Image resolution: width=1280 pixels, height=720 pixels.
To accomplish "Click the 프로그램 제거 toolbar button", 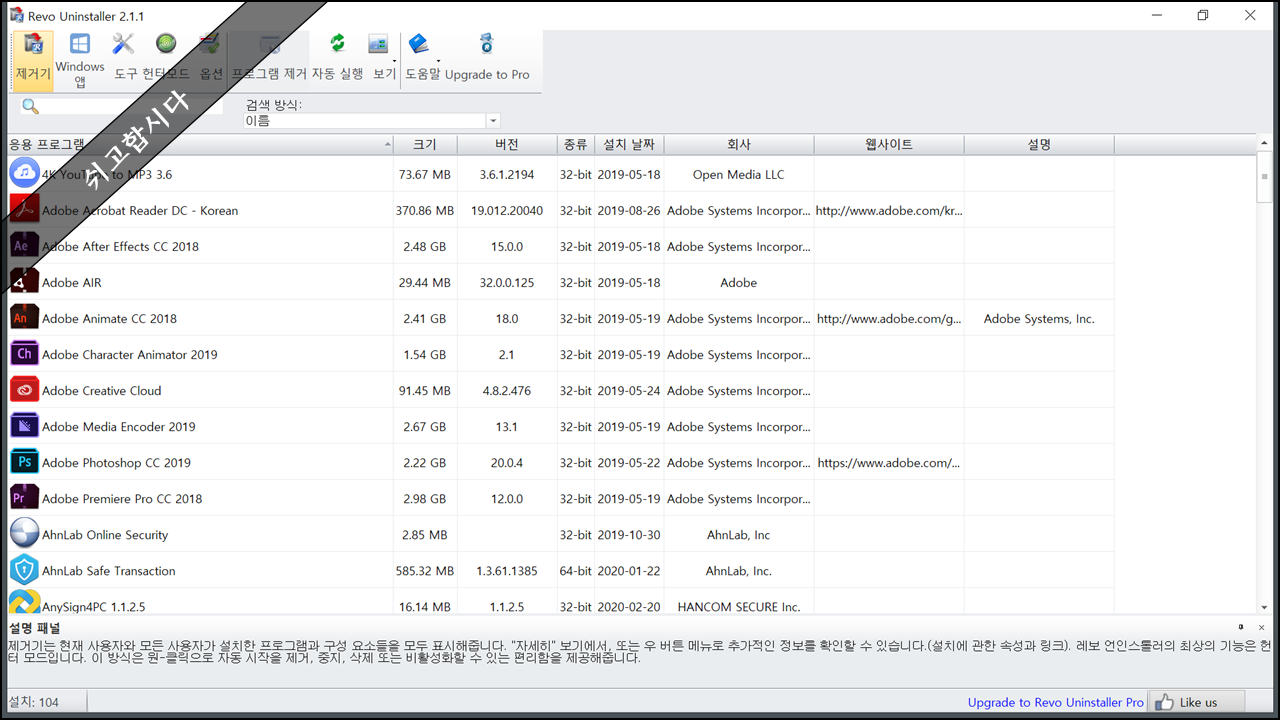I will [x=269, y=60].
